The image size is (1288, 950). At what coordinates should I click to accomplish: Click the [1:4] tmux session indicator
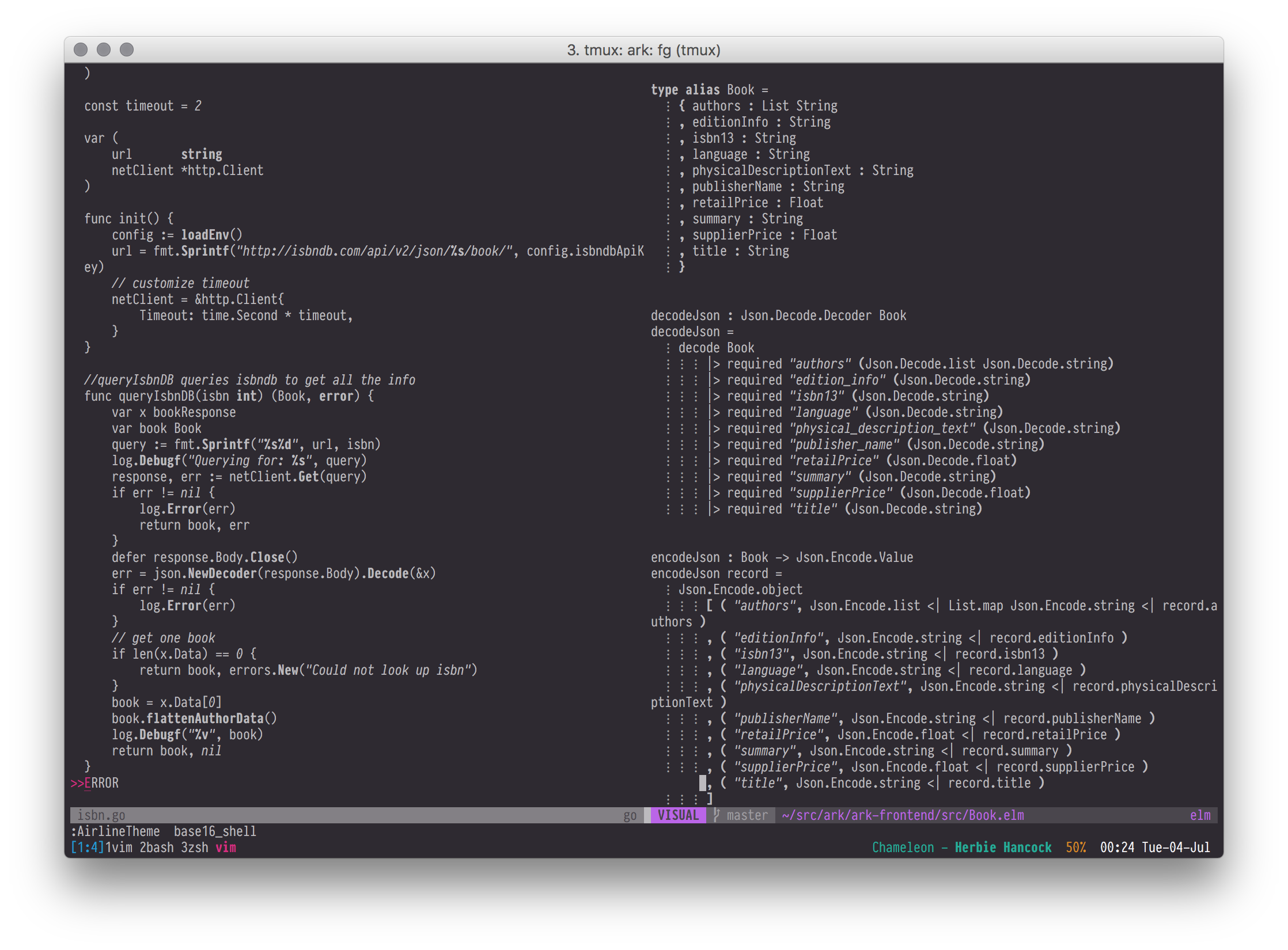pos(87,848)
